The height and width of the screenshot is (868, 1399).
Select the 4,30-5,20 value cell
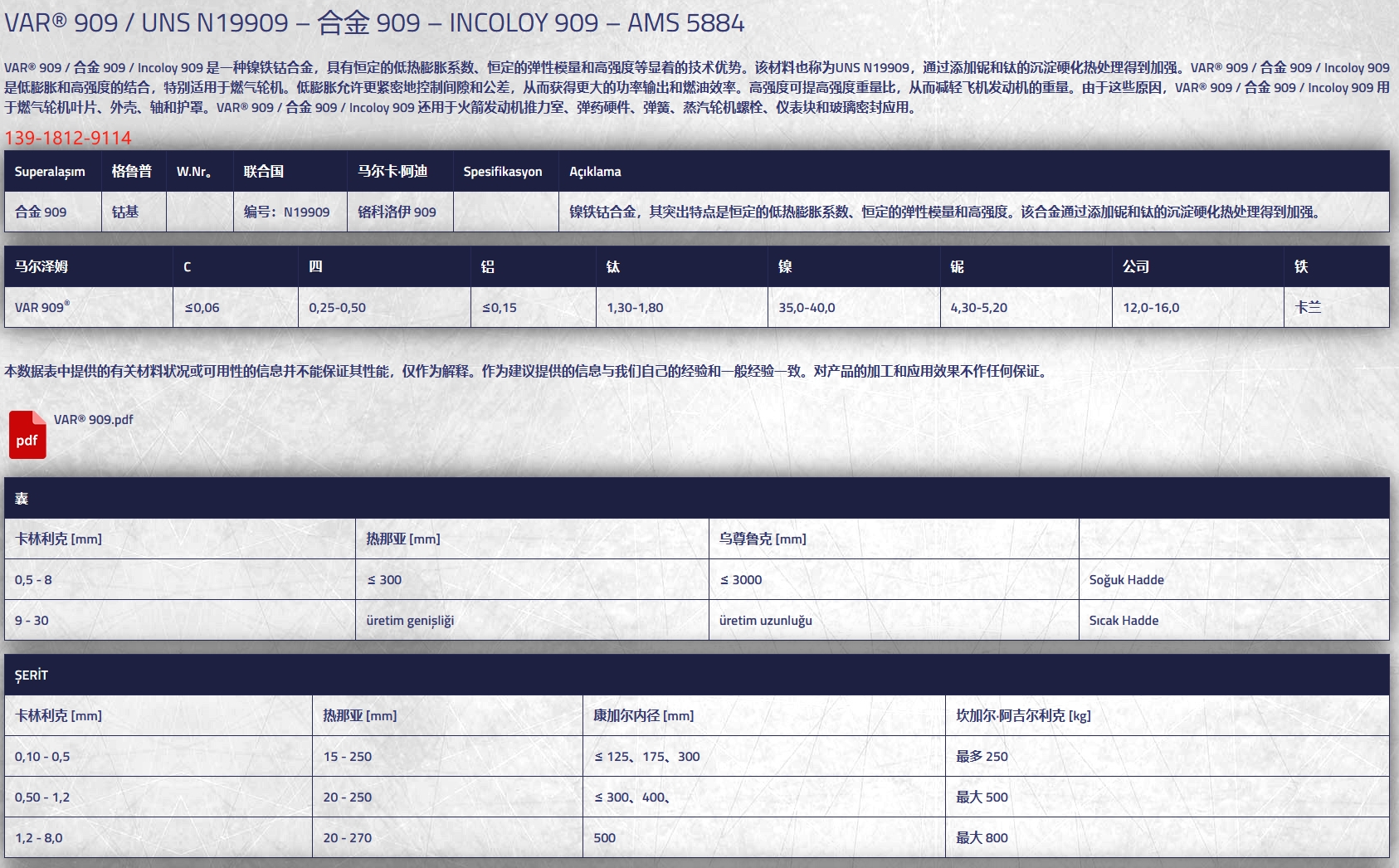click(1026, 307)
